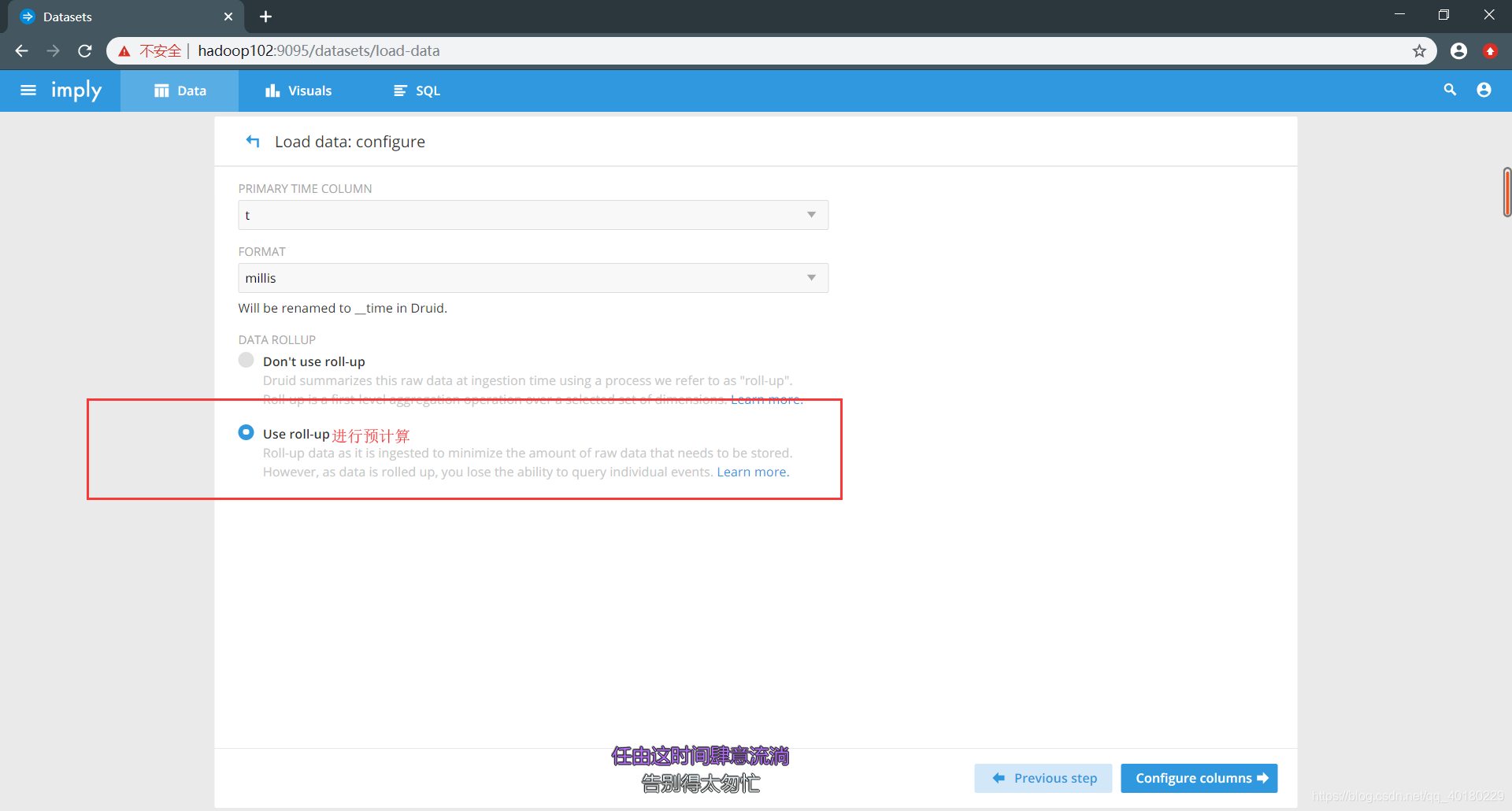Select the Don't use roll-up option
Viewport: 1512px width, 811px height.
click(x=246, y=360)
